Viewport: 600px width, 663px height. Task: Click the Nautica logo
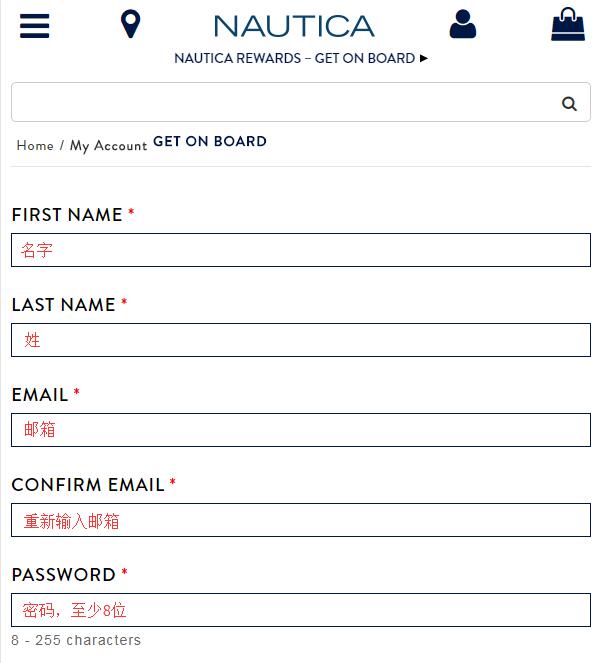pyautogui.click(x=294, y=26)
